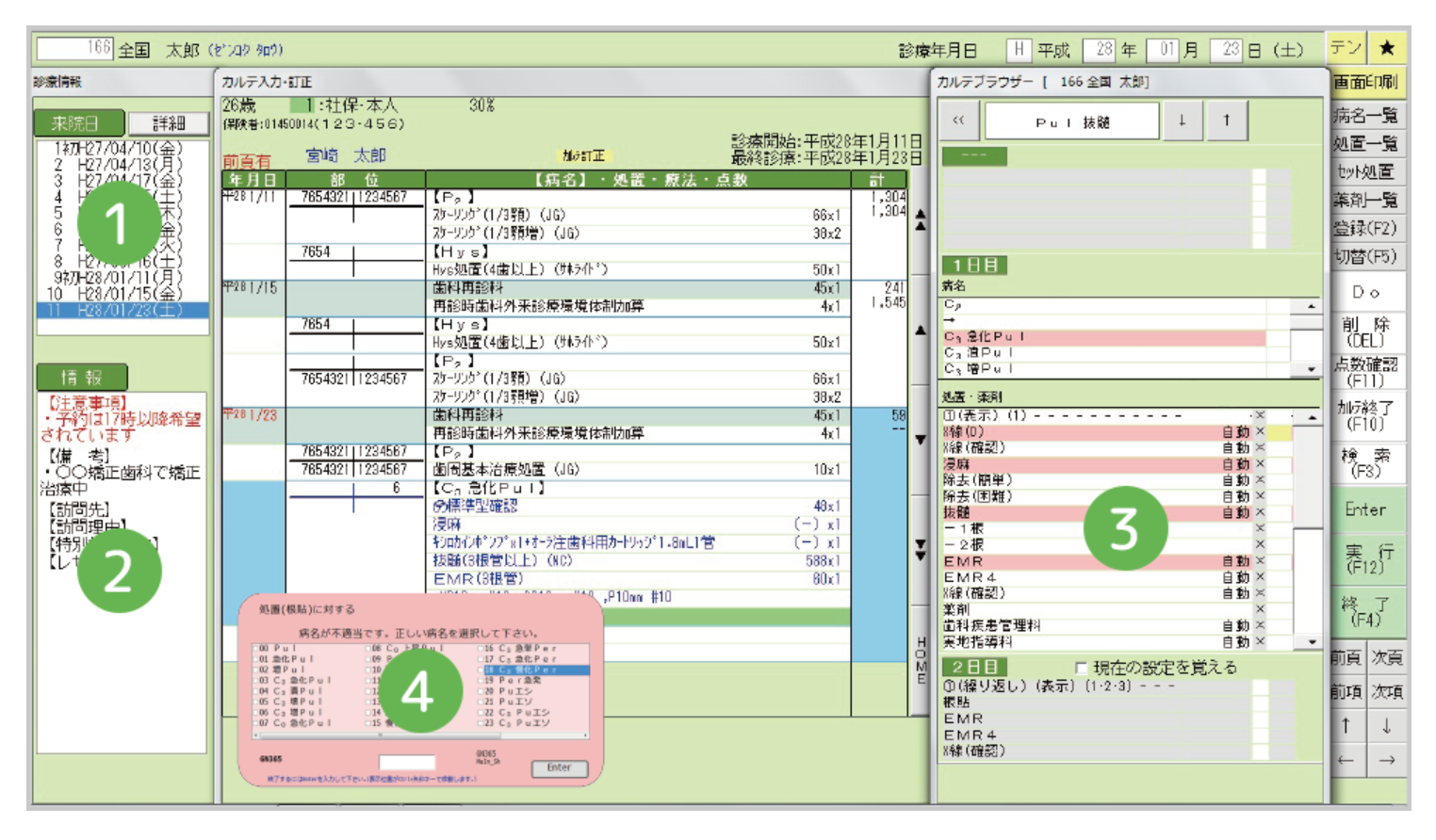Check the 19 Per急発 option
1436x840 pixels.
(481, 681)
